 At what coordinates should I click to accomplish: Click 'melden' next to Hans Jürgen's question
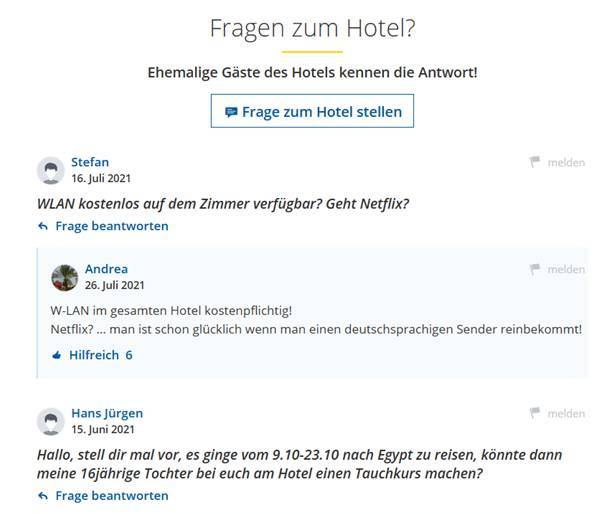click(566, 413)
